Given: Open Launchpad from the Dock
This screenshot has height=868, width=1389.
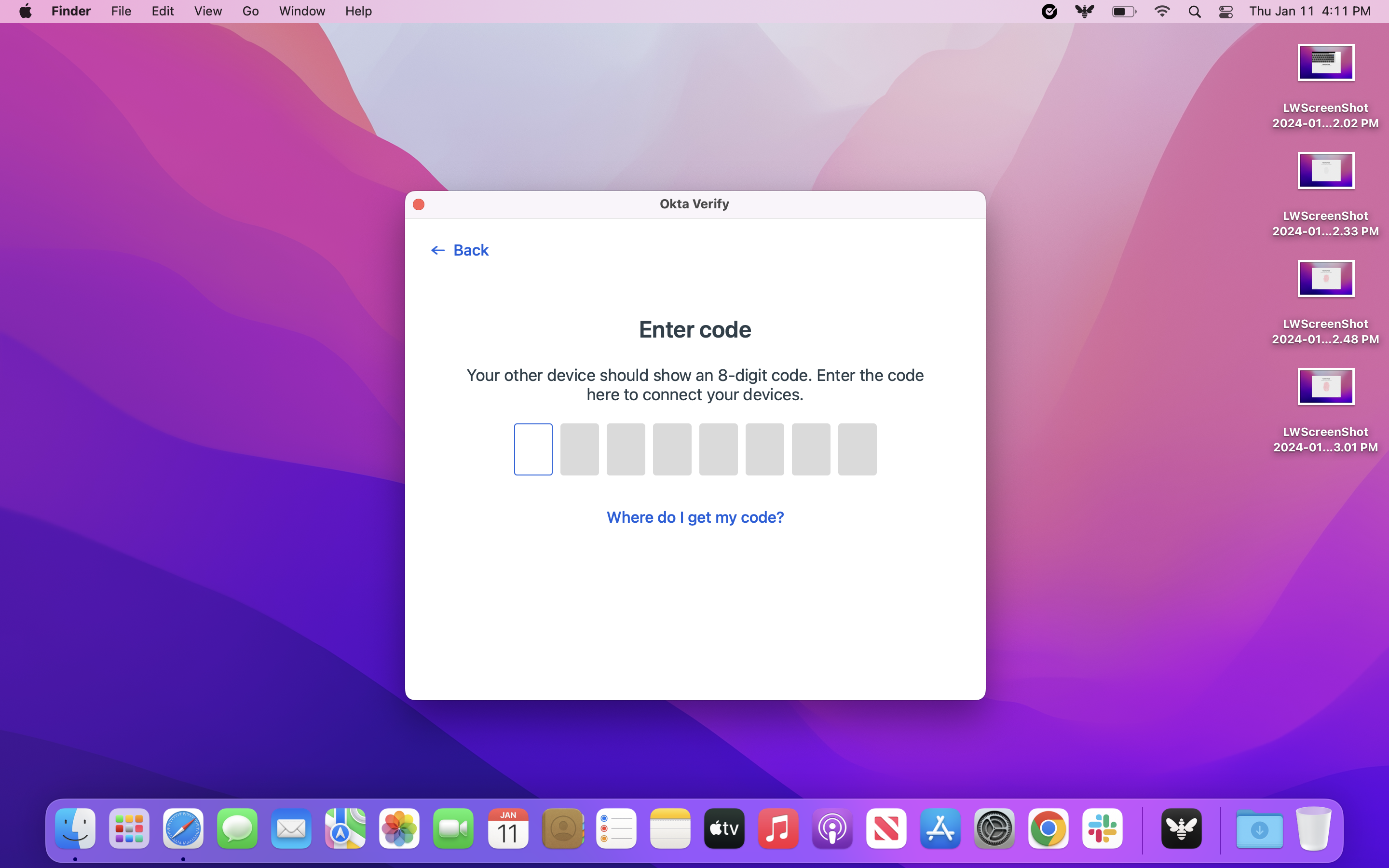Looking at the screenshot, I should coord(129,828).
